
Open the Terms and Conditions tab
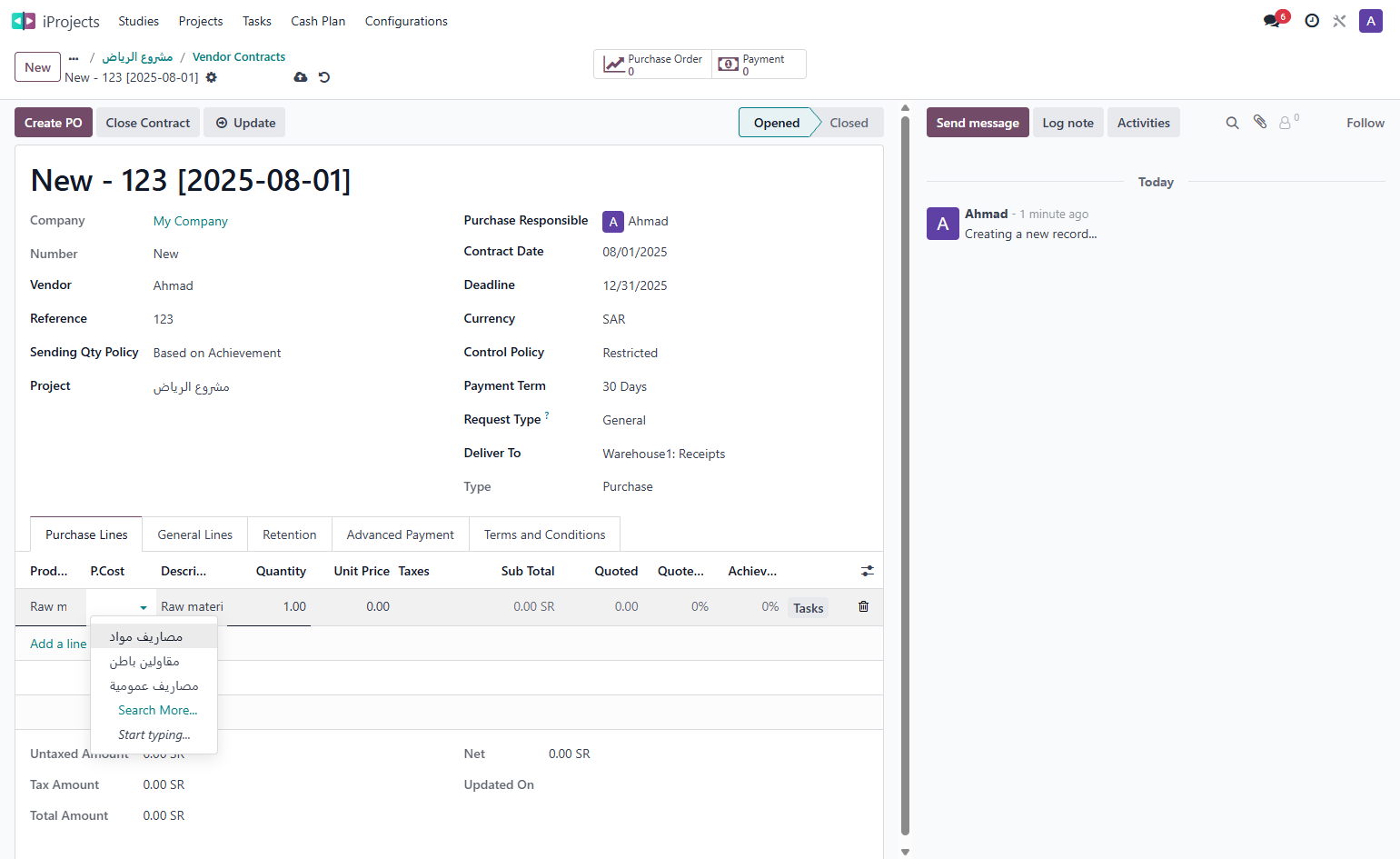(x=545, y=534)
